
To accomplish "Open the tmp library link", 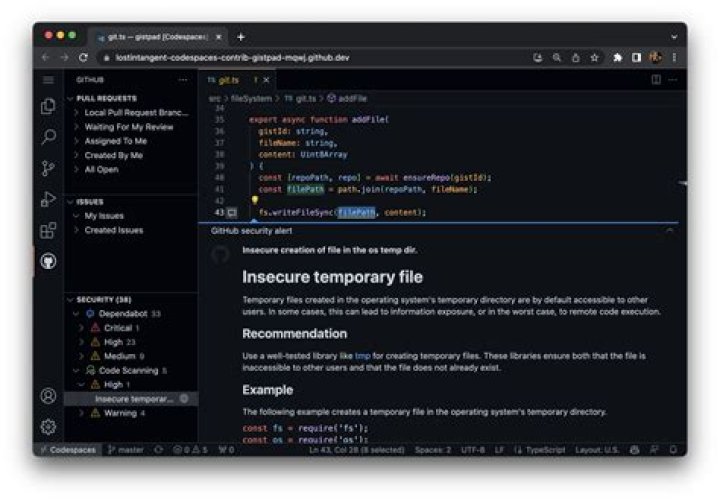I will click(363, 356).
